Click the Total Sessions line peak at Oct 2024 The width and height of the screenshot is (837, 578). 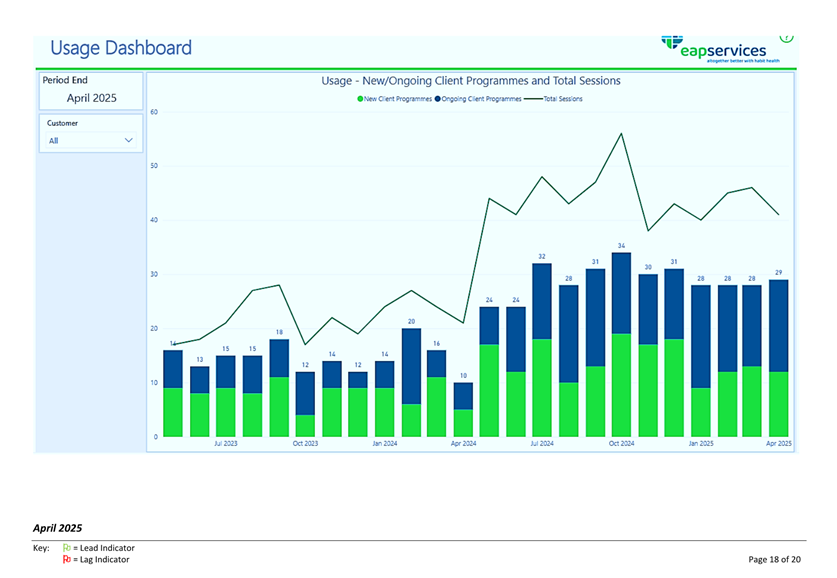point(621,133)
